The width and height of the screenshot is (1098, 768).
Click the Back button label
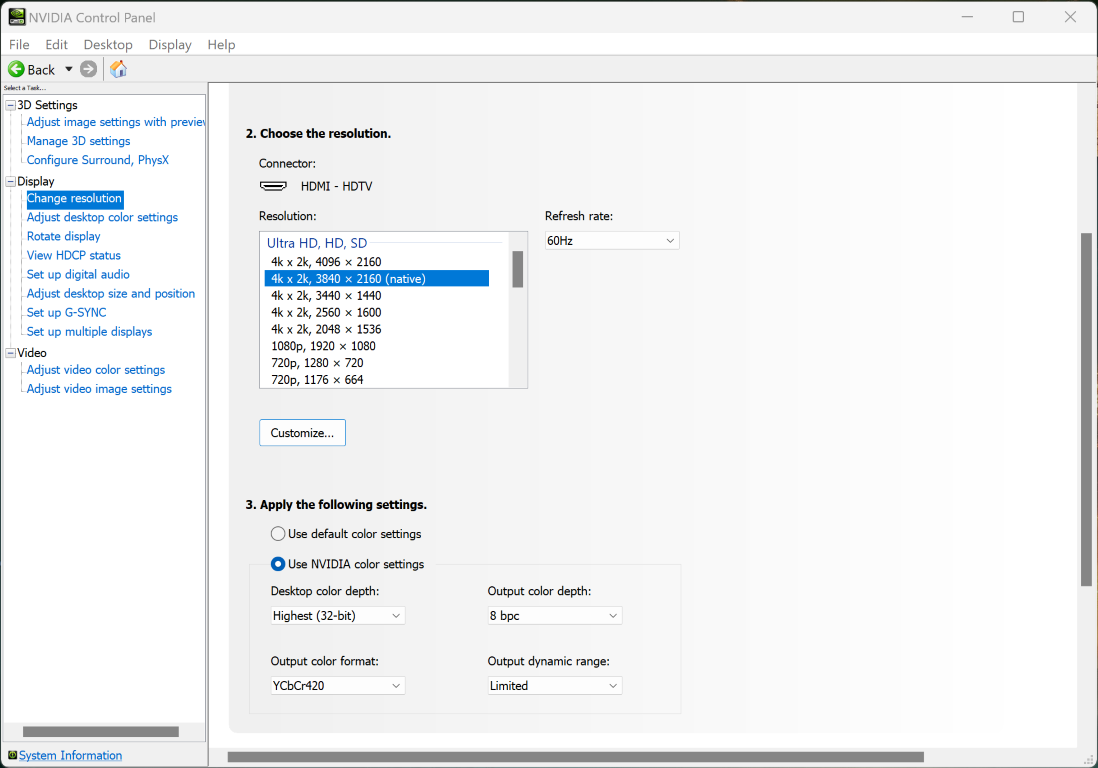41,69
